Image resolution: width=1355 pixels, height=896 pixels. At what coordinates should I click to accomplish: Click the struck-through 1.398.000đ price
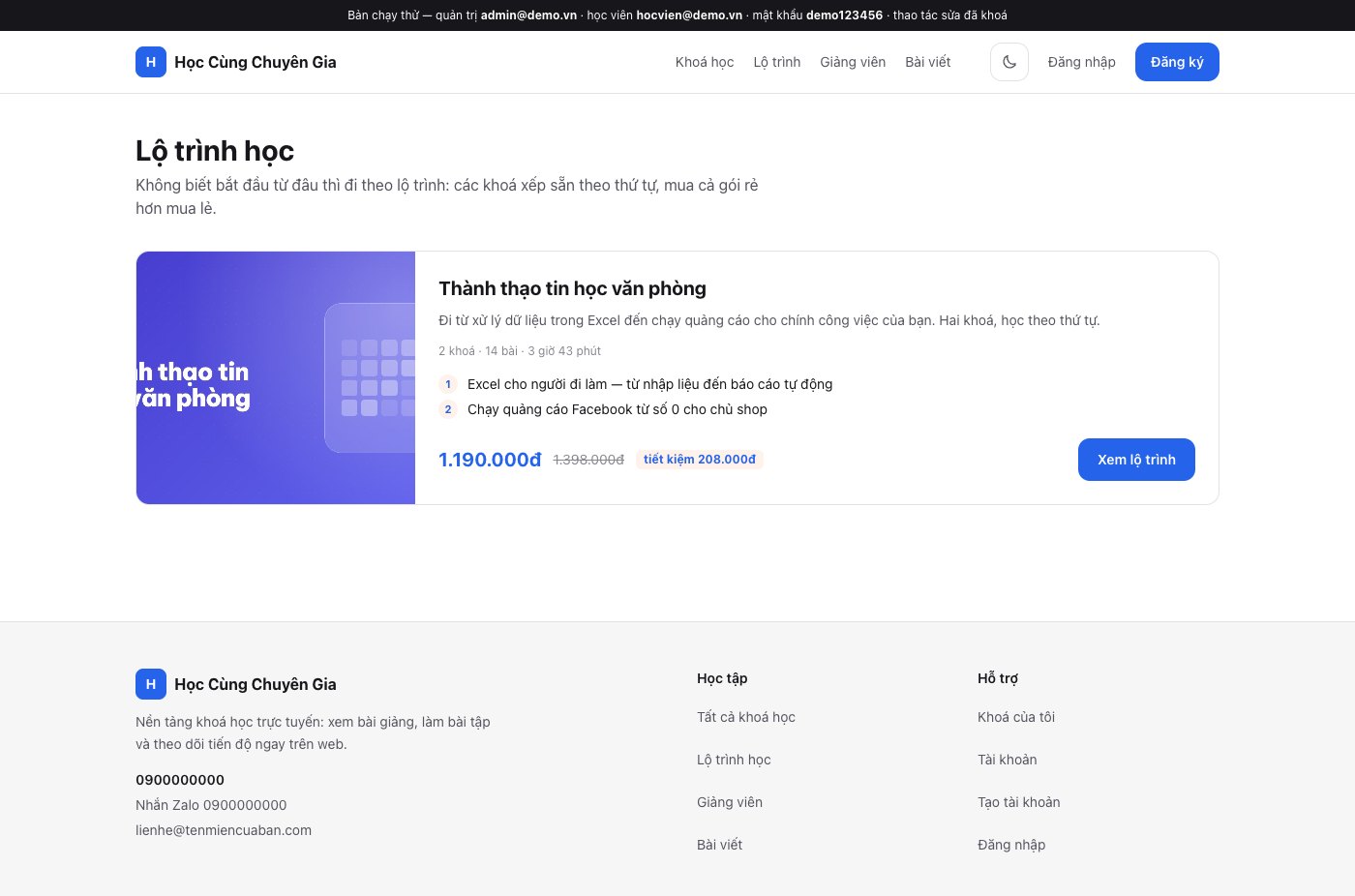pos(588,460)
